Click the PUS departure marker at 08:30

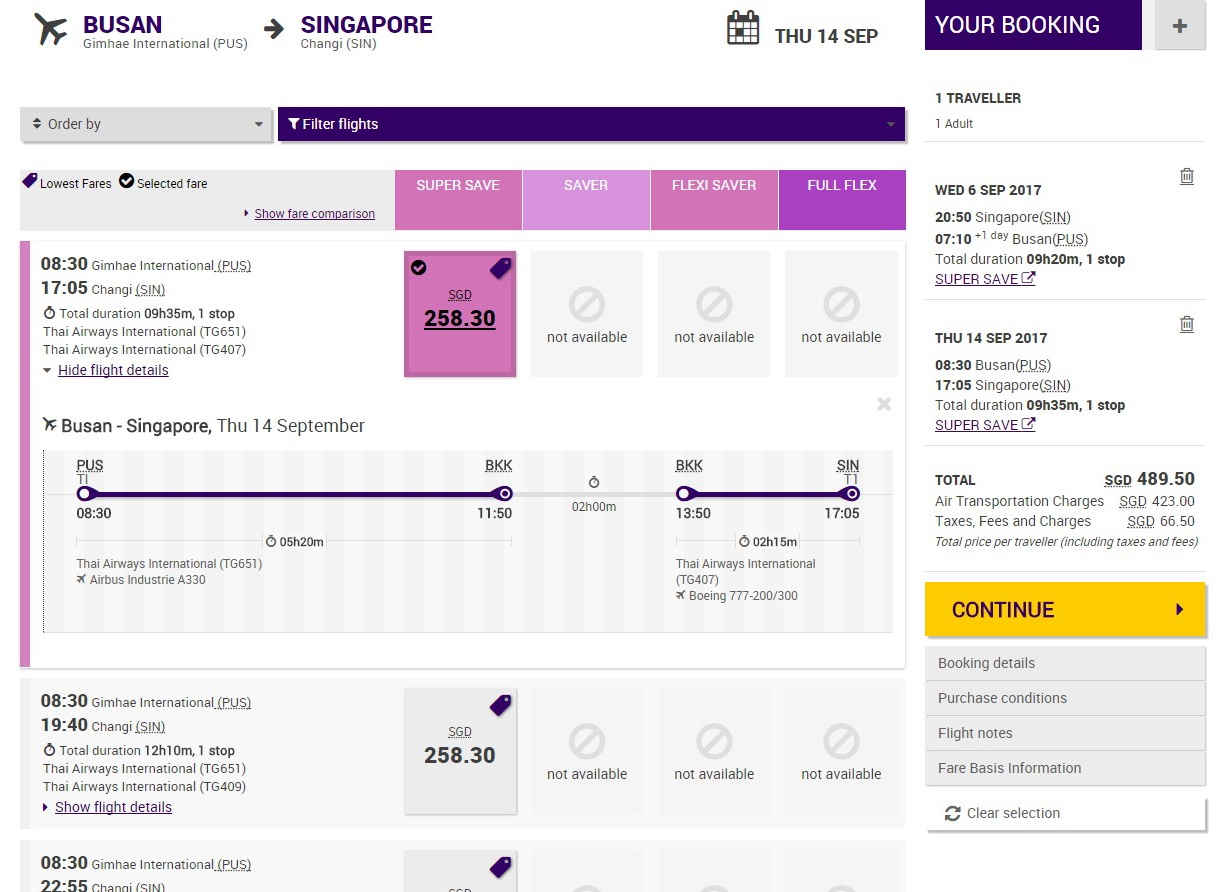pyautogui.click(x=84, y=493)
